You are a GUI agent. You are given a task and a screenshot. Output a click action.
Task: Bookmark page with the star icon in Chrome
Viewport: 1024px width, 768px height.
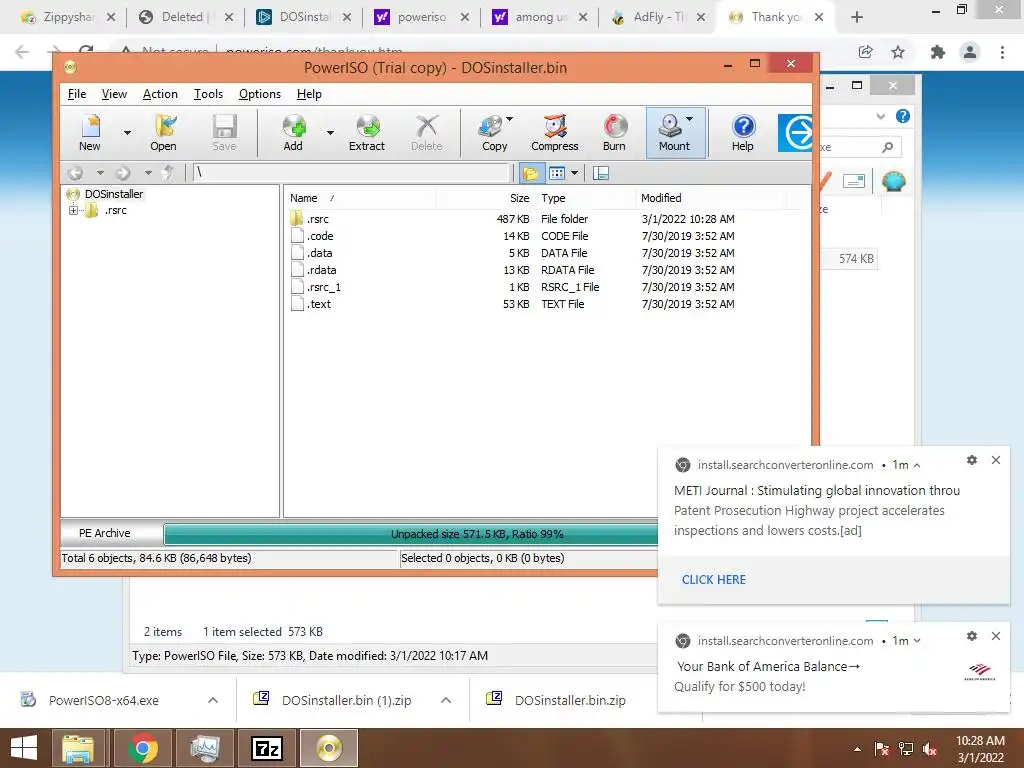pos(898,52)
